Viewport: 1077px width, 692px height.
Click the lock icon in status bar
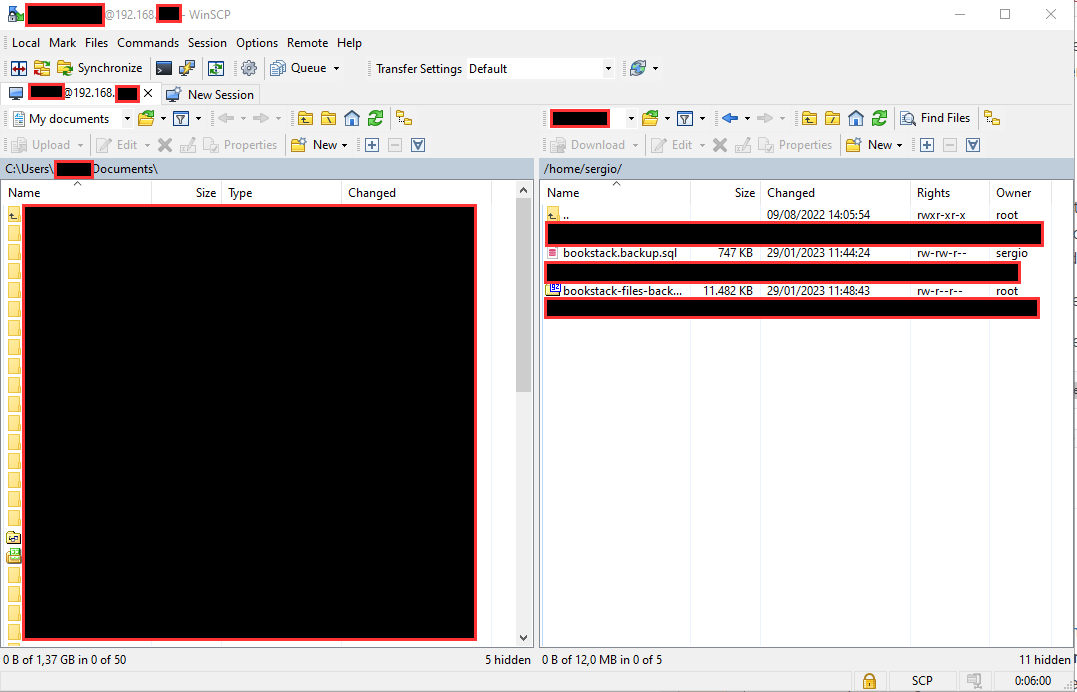click(869, 681)
